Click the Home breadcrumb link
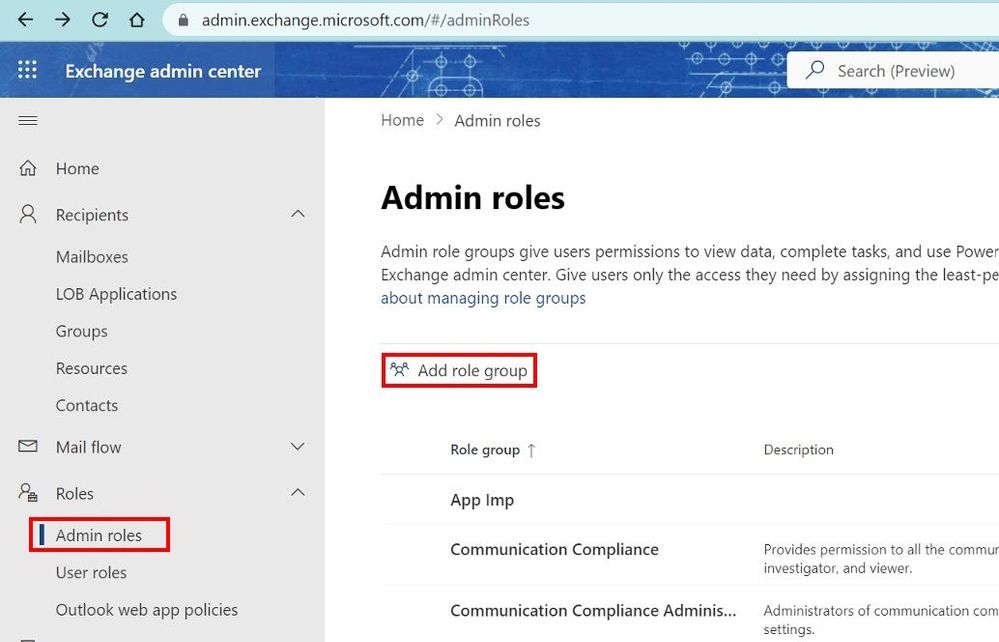This screenshot has width=999, height=642. click(x=402, y=120)
